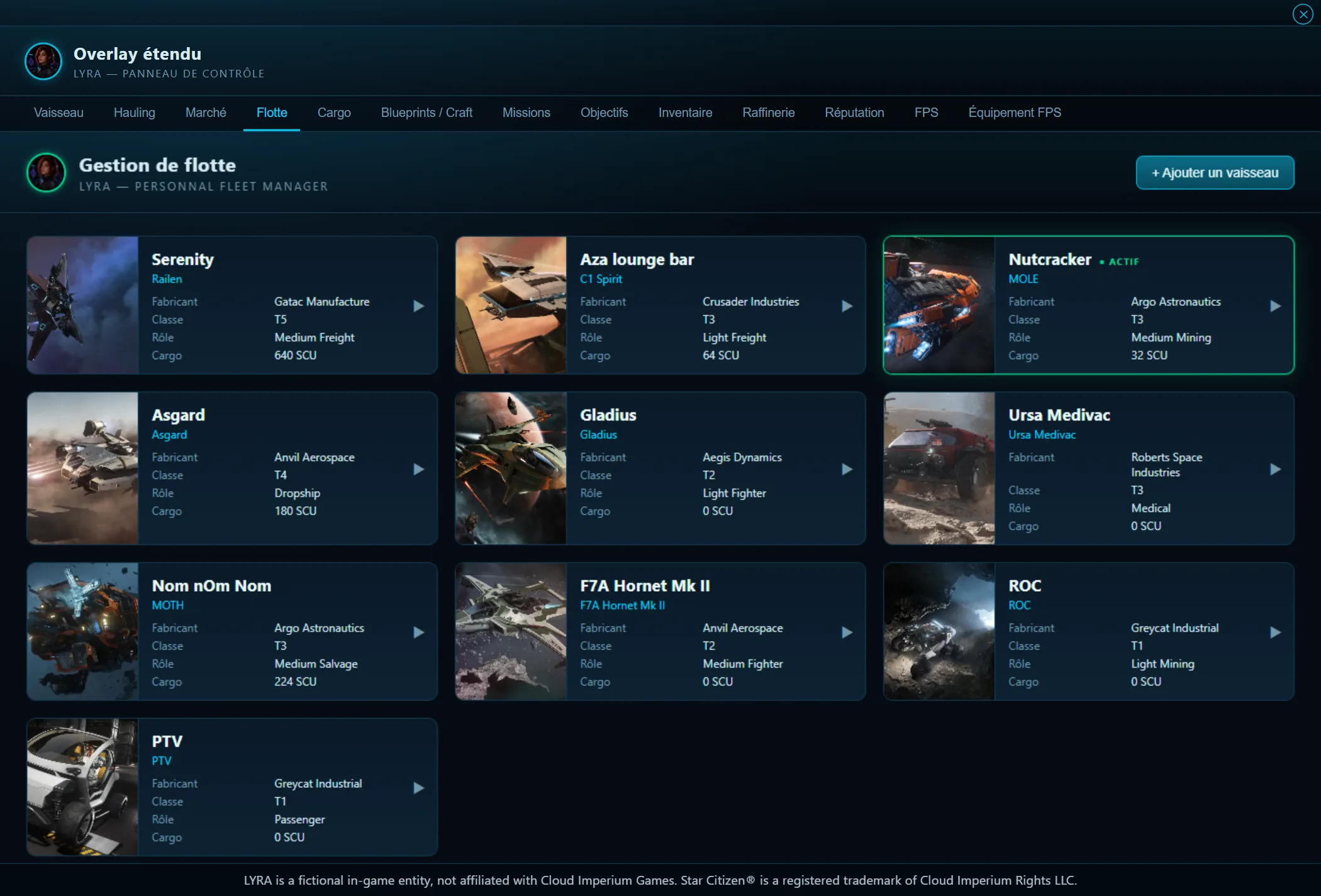Screen dimensions: 1321x896
Task: Click the LYRA avatar beside Overlay étendu
Action: click(43, 61)
